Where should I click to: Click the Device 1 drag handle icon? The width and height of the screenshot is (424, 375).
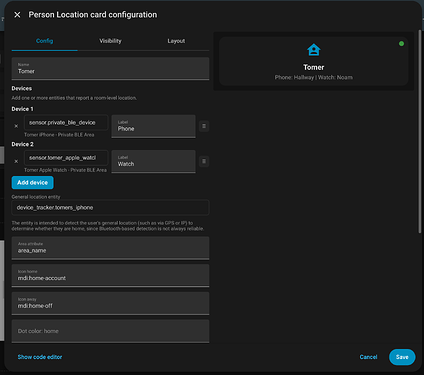point(204,126)
